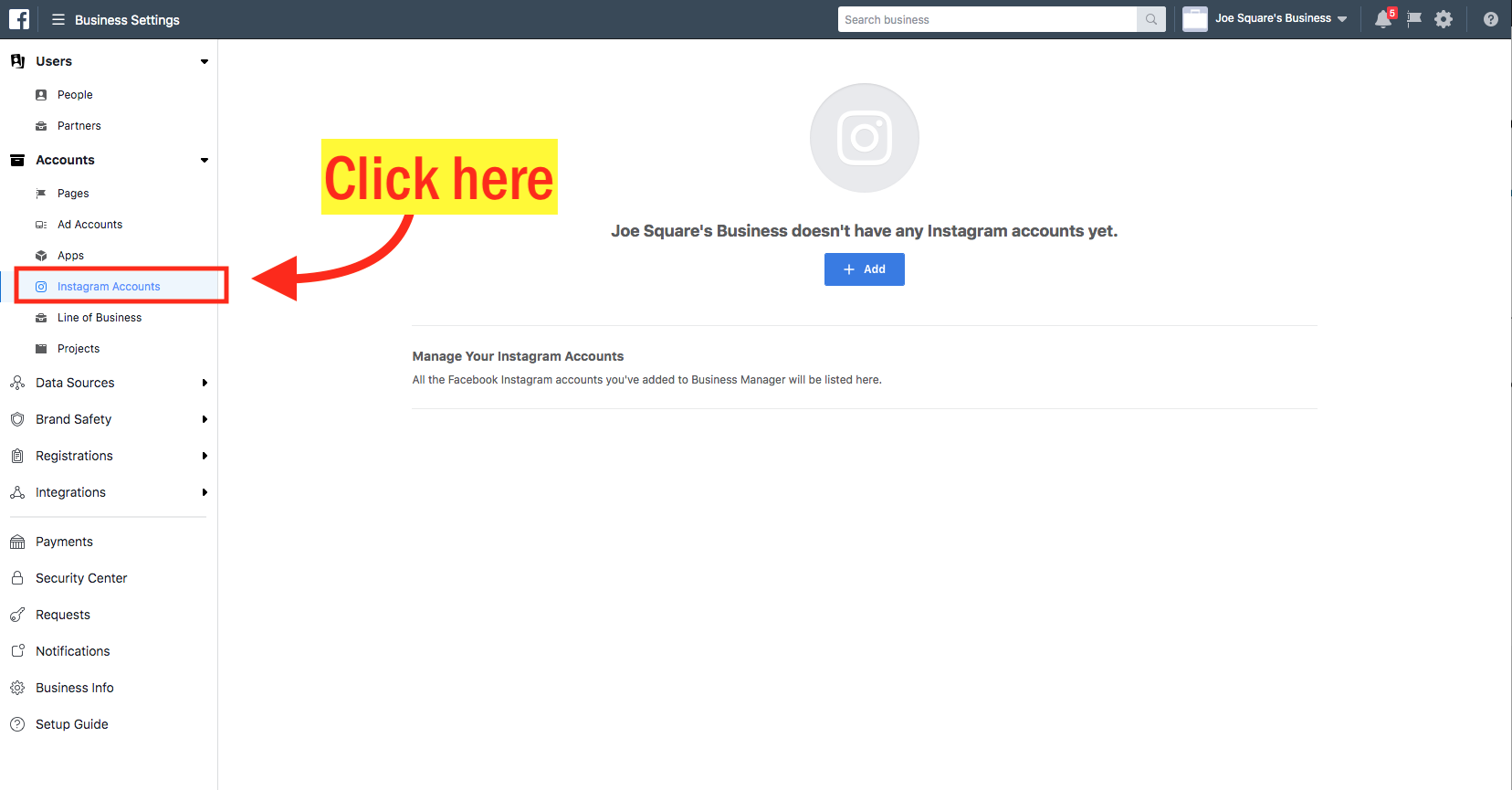Open the People item under Users
This screenshot has height=790, width=1512.
pyautogui.click(x=75, y=95)
